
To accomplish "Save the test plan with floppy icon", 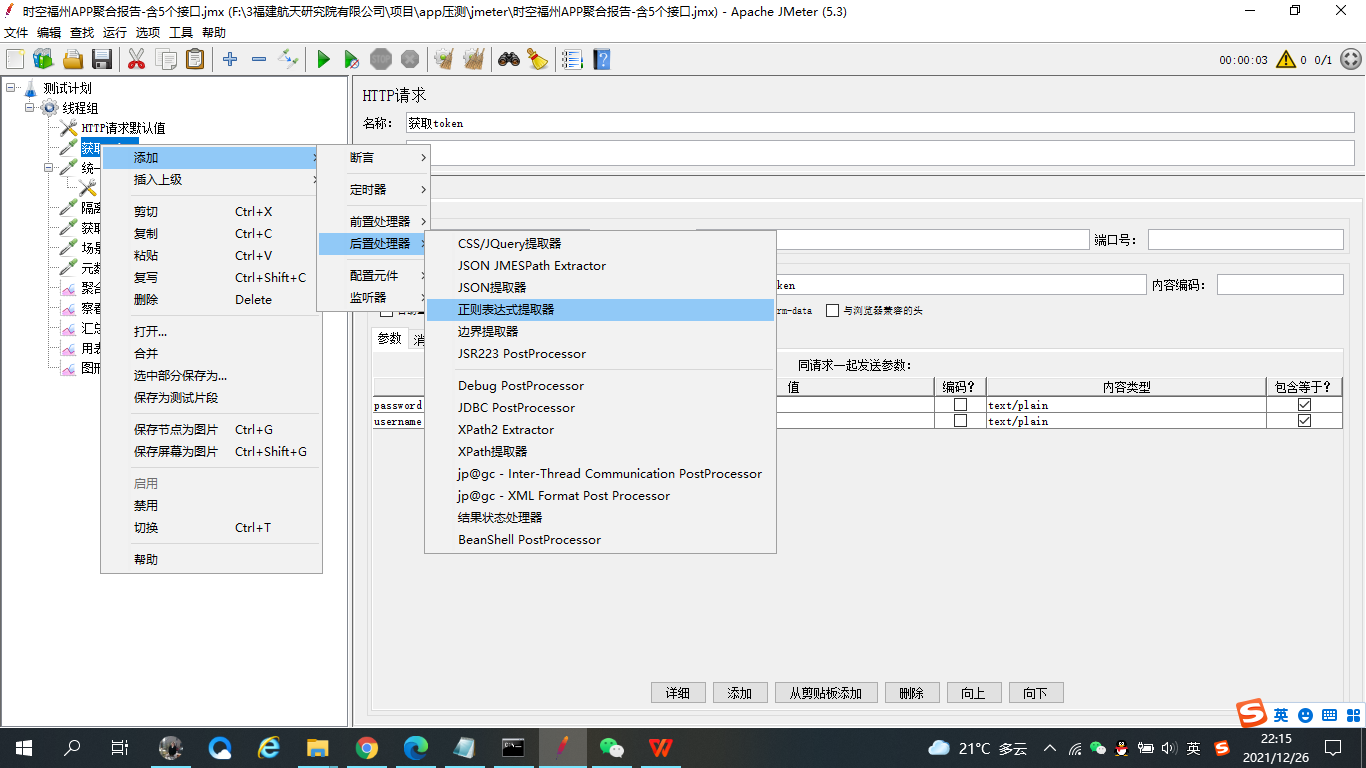I will (x=102, y=60).
